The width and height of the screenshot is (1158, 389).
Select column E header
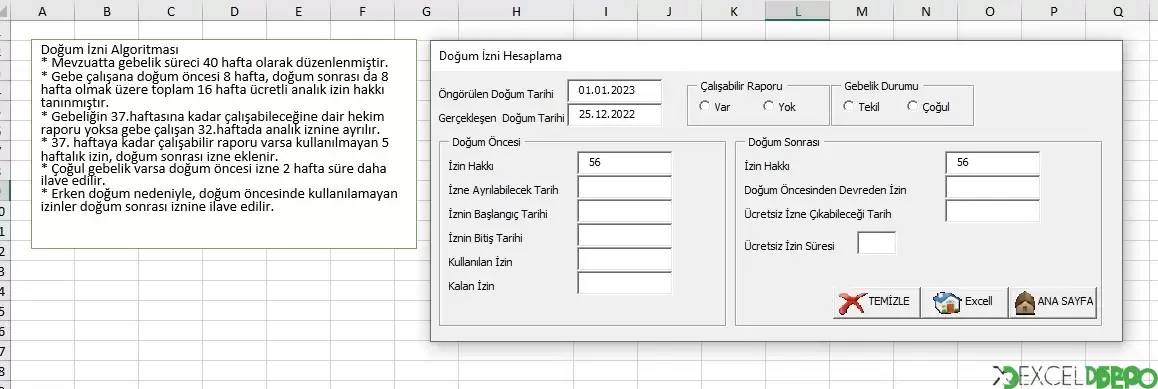click(298, 10)
